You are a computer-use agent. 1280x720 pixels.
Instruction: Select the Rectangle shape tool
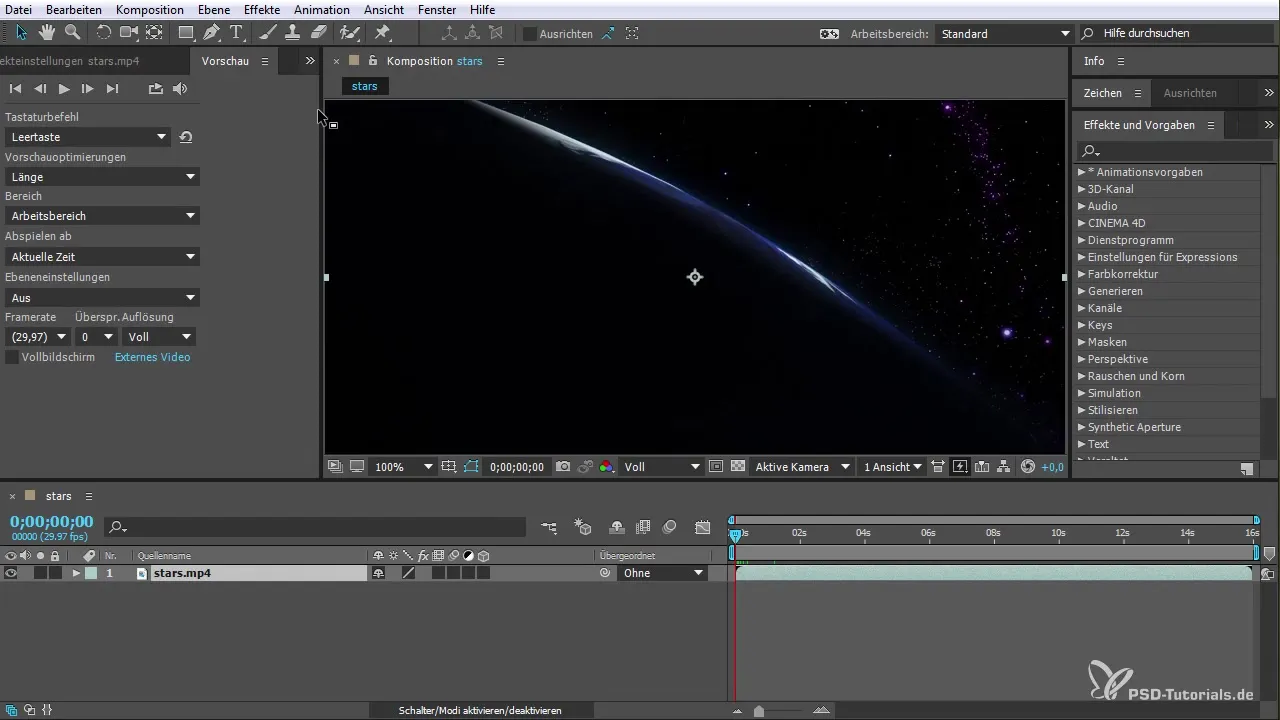[x=186, y=33]
